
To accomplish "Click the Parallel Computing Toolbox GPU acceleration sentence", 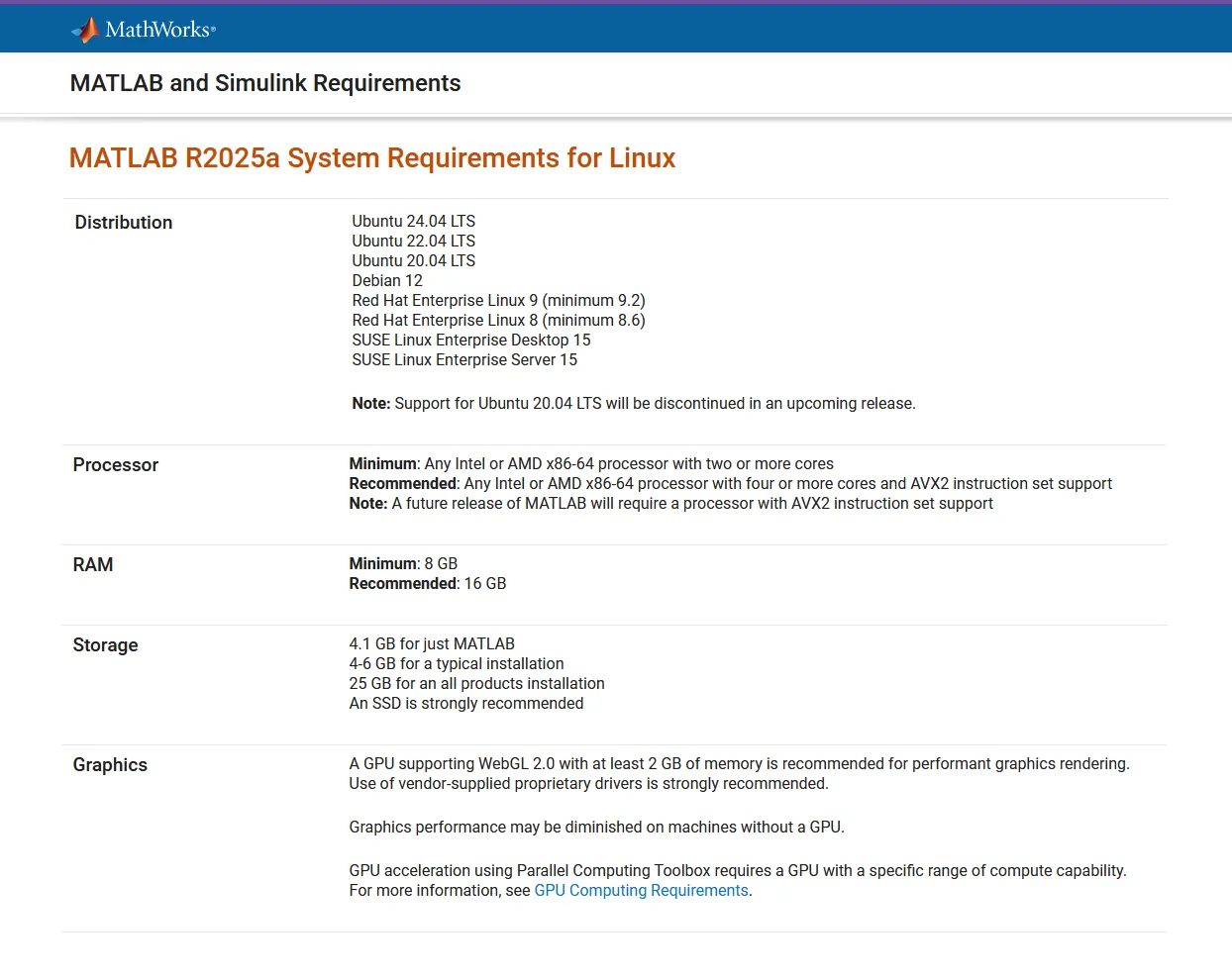I will click(x=738, y=871).
